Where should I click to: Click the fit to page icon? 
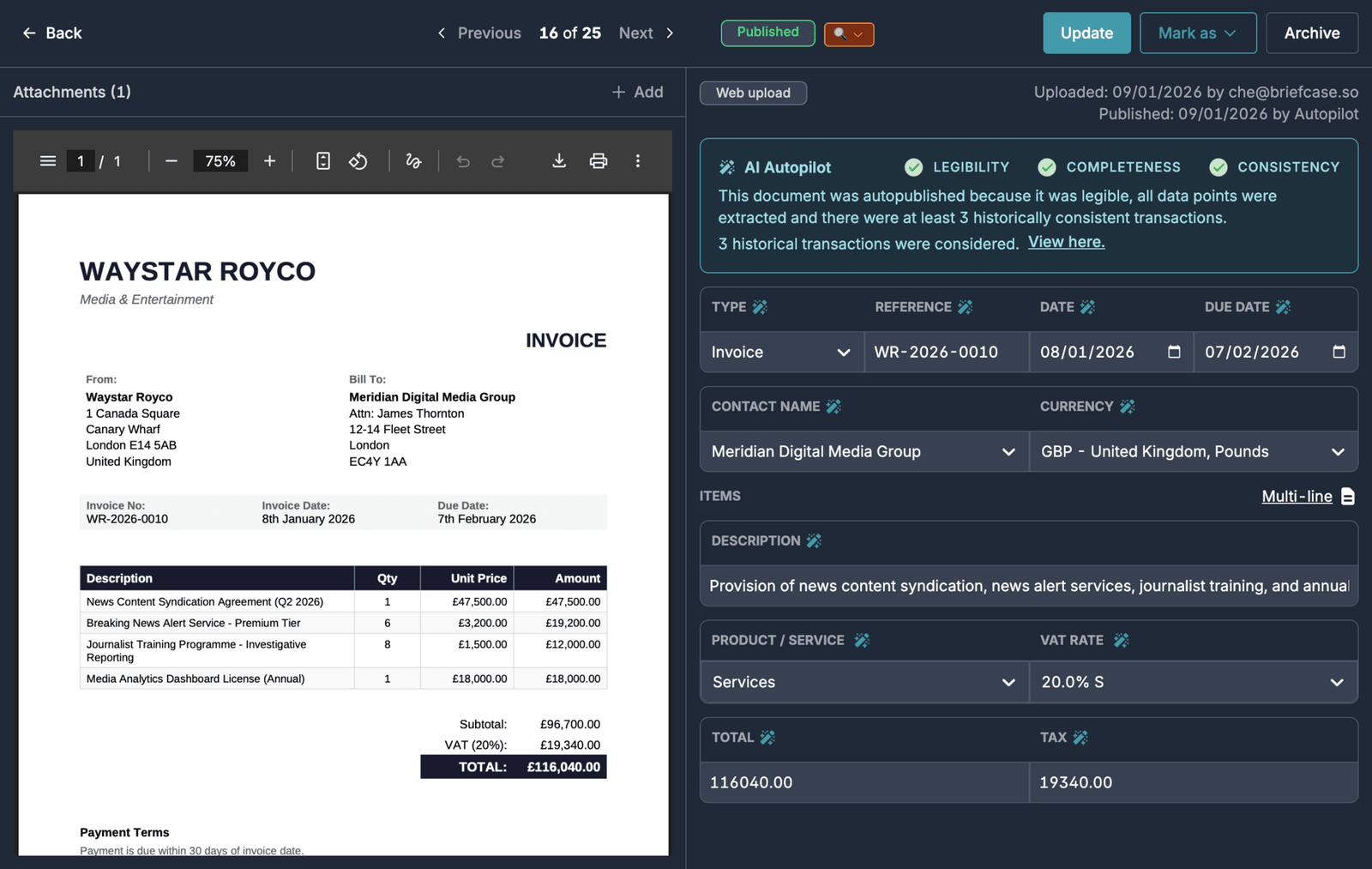coord(323,160)
